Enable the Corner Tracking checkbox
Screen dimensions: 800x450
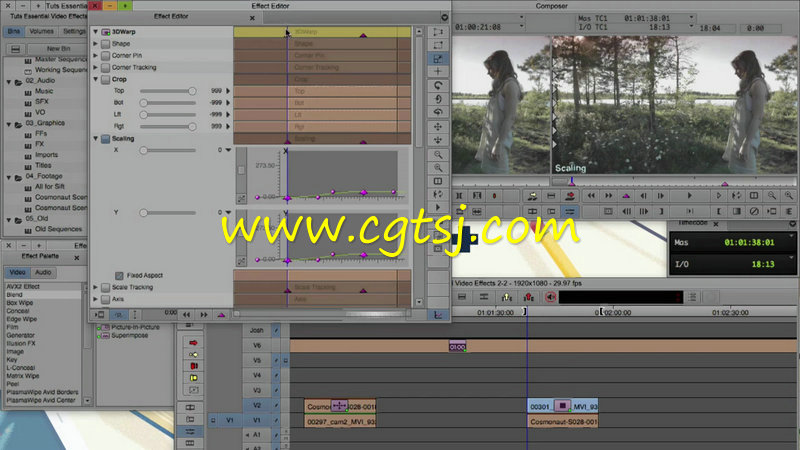tap(106, 67)
